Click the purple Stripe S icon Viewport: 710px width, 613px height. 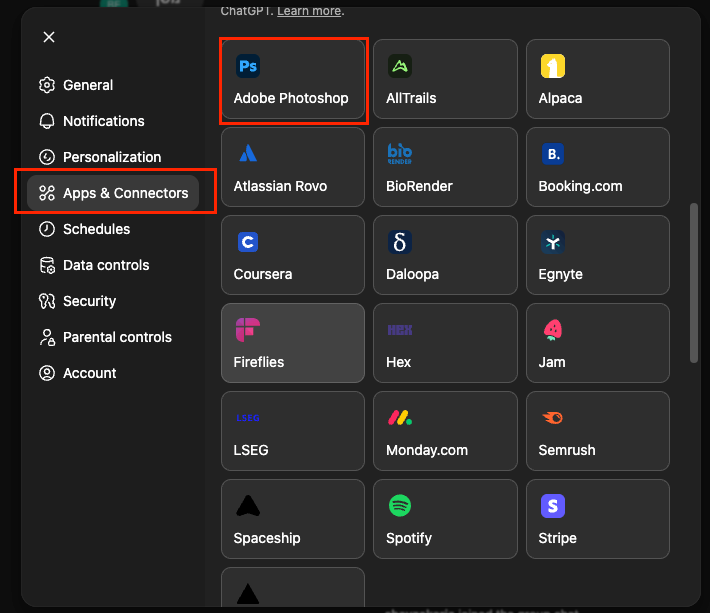[x=552, y=506]
